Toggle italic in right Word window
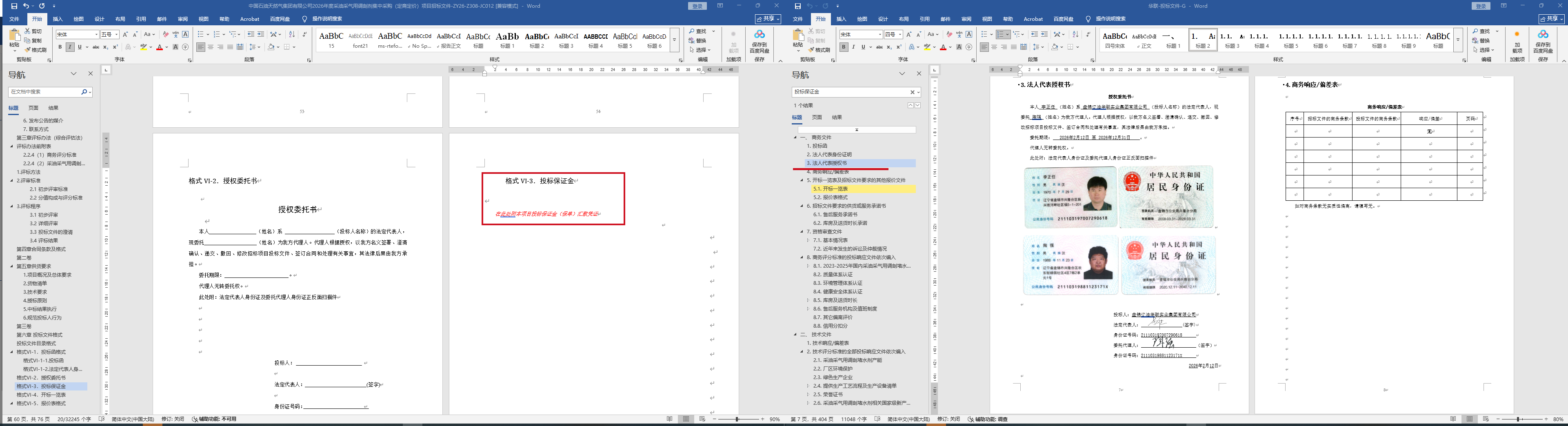Viewport: 1568px width, 426px height. click(x=853, y=47)
